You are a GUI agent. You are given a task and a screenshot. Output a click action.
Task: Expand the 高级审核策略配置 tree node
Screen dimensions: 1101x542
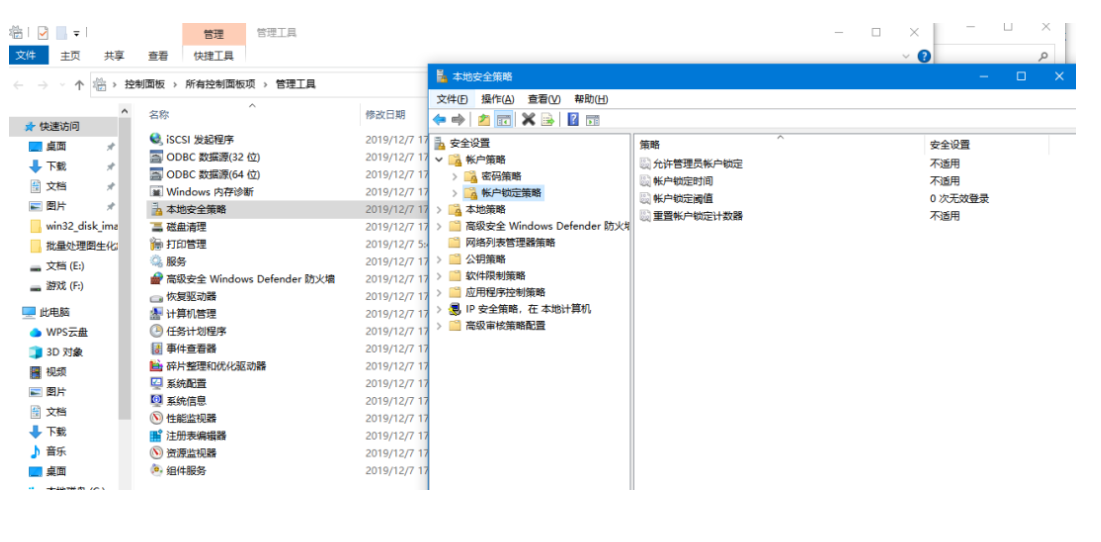click(440, 326)
